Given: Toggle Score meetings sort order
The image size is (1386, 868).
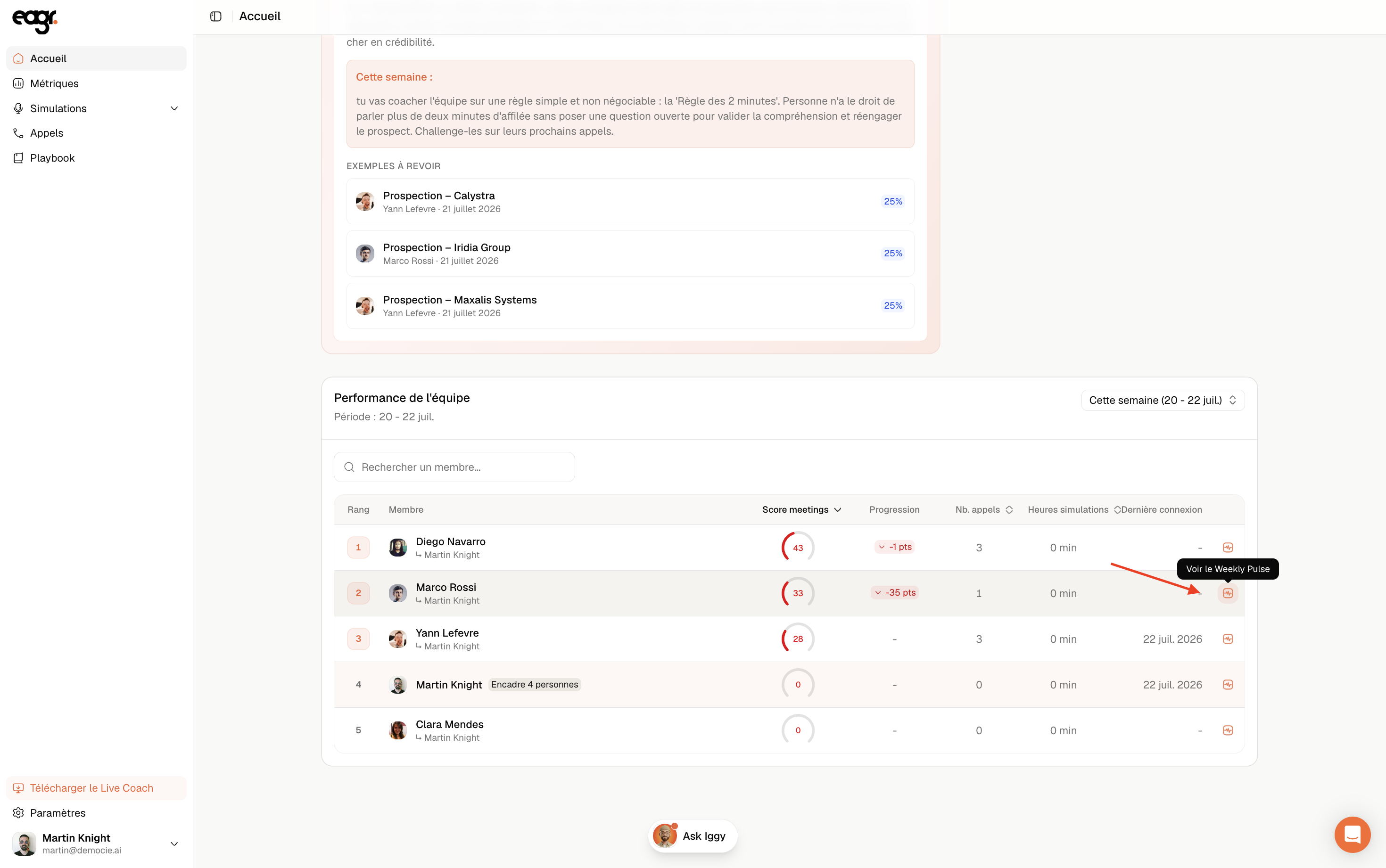Looking at the screenshot, I should point(801,510).
